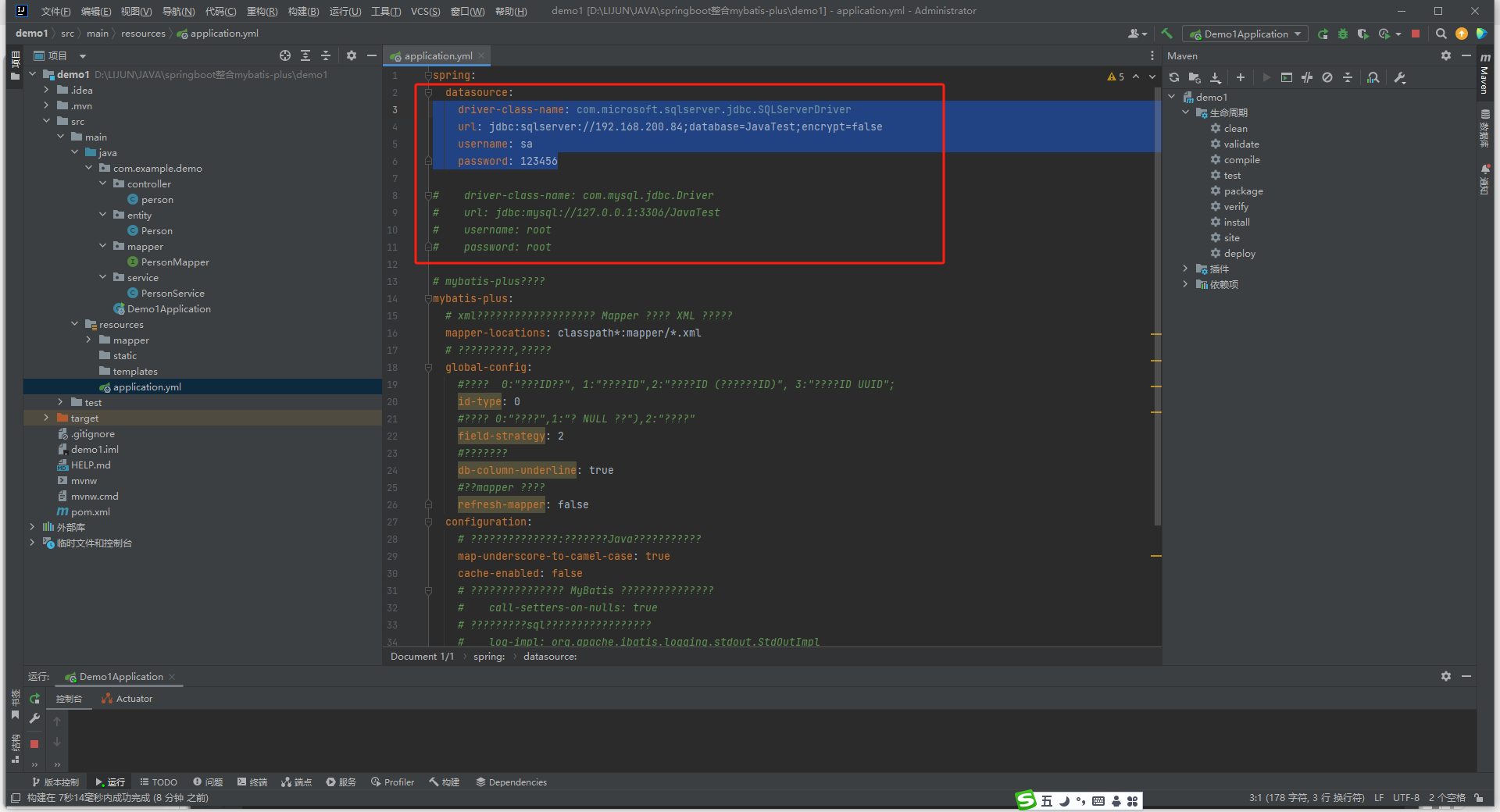Image resolution: width=1500 pixels, height=812 pixels.
Task: Collapse the controller package folder
Action: pyautogui.click(x=103, y=183)
